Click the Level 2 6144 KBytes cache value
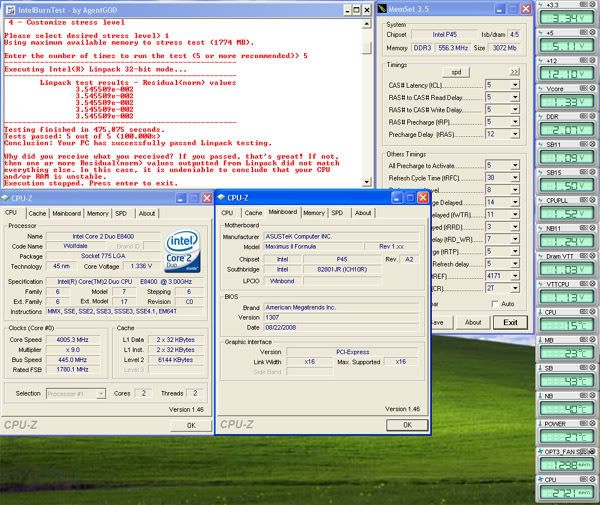The width and height of the screenshot is (600, 505). click(x=175, y=360)
